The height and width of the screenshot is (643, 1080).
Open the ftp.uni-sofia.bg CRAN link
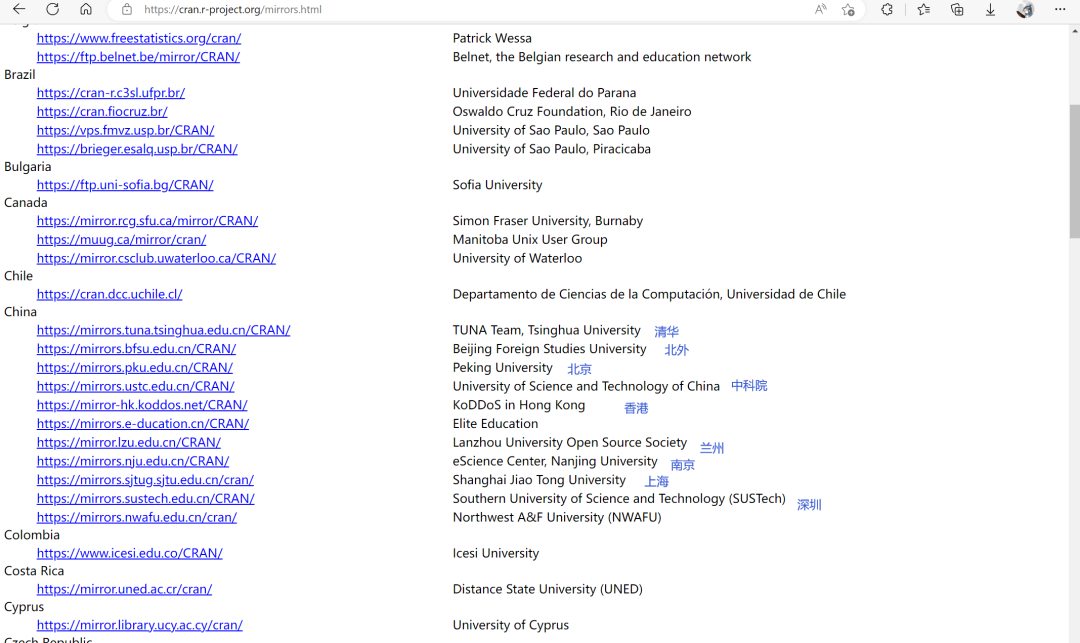click(x=125, y=185)
